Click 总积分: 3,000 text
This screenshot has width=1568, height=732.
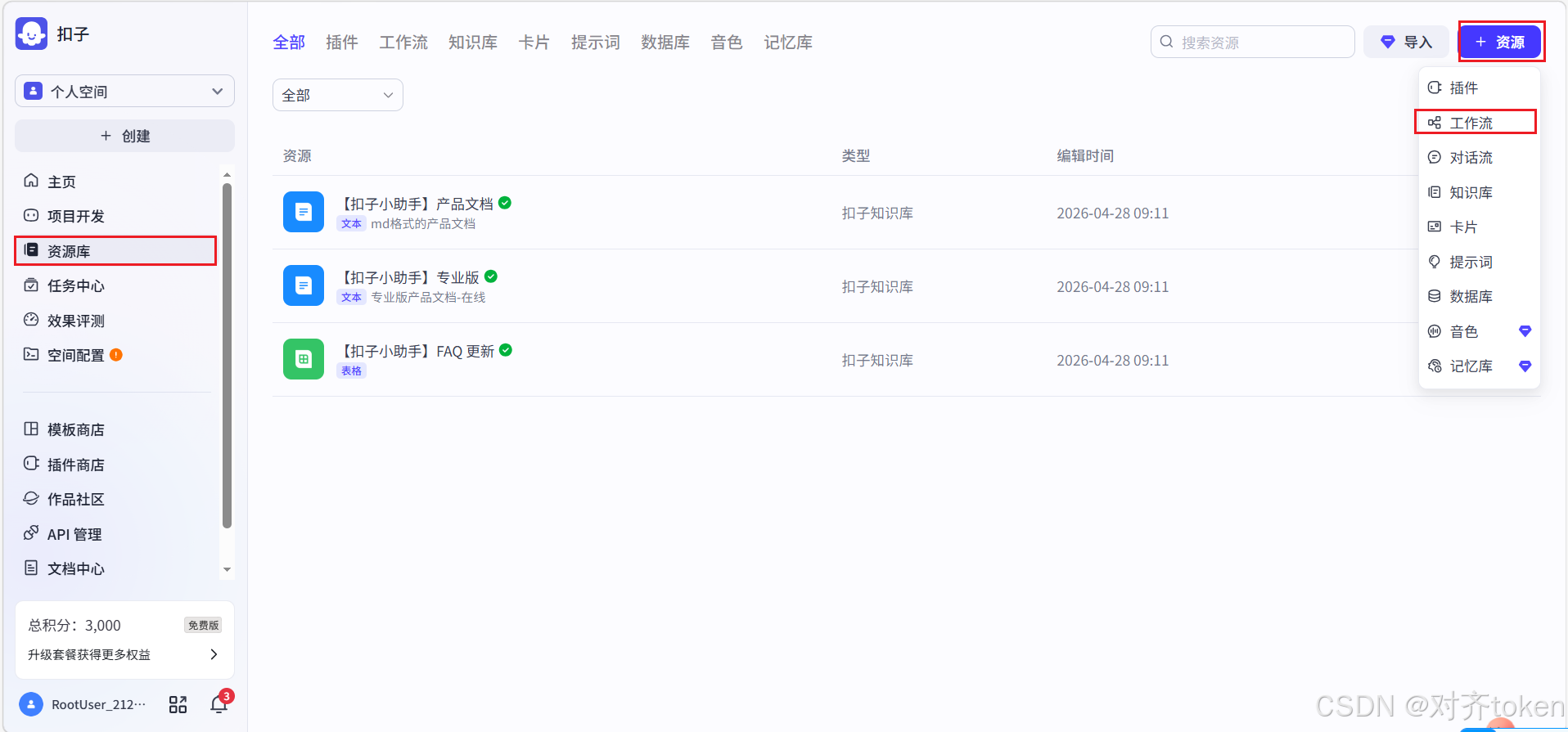click(74, 625)
